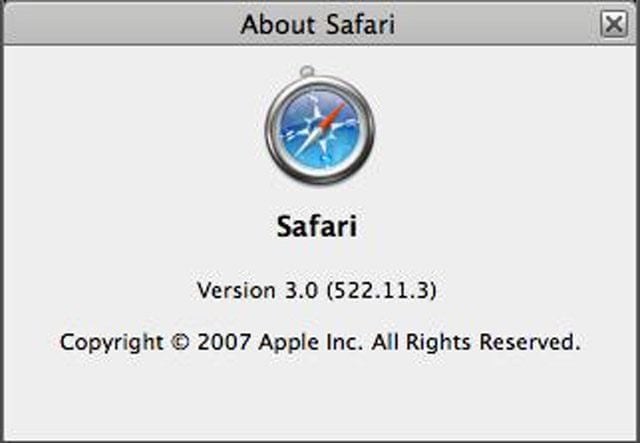Click the "About Safari" title bar text

(318, 24)
